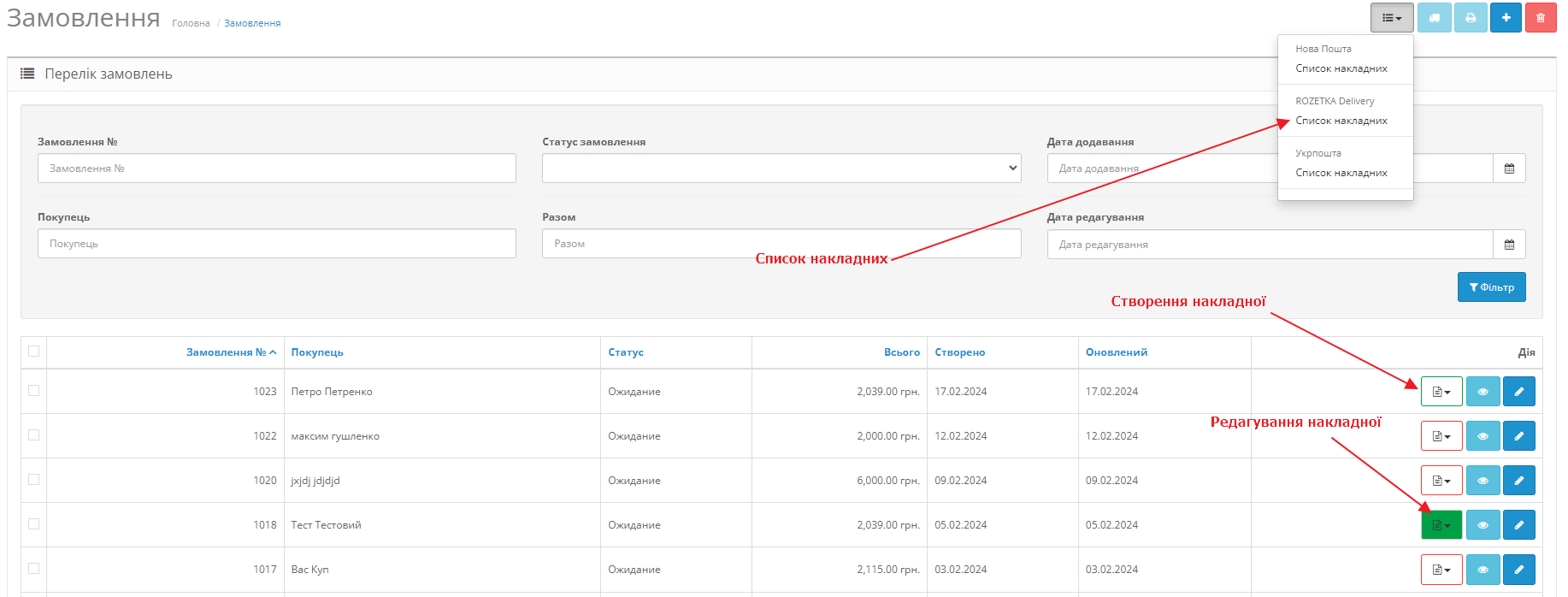
Task: Click the red trash delete button
Action: 1541,18
